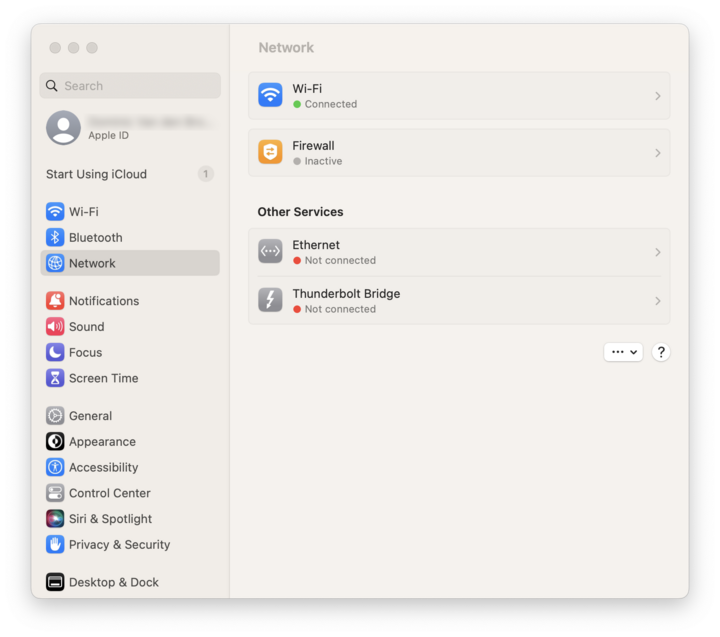The image size is (720, 637).
Task: Click the Privacy & Security hand icon
Action: [55, 545]
